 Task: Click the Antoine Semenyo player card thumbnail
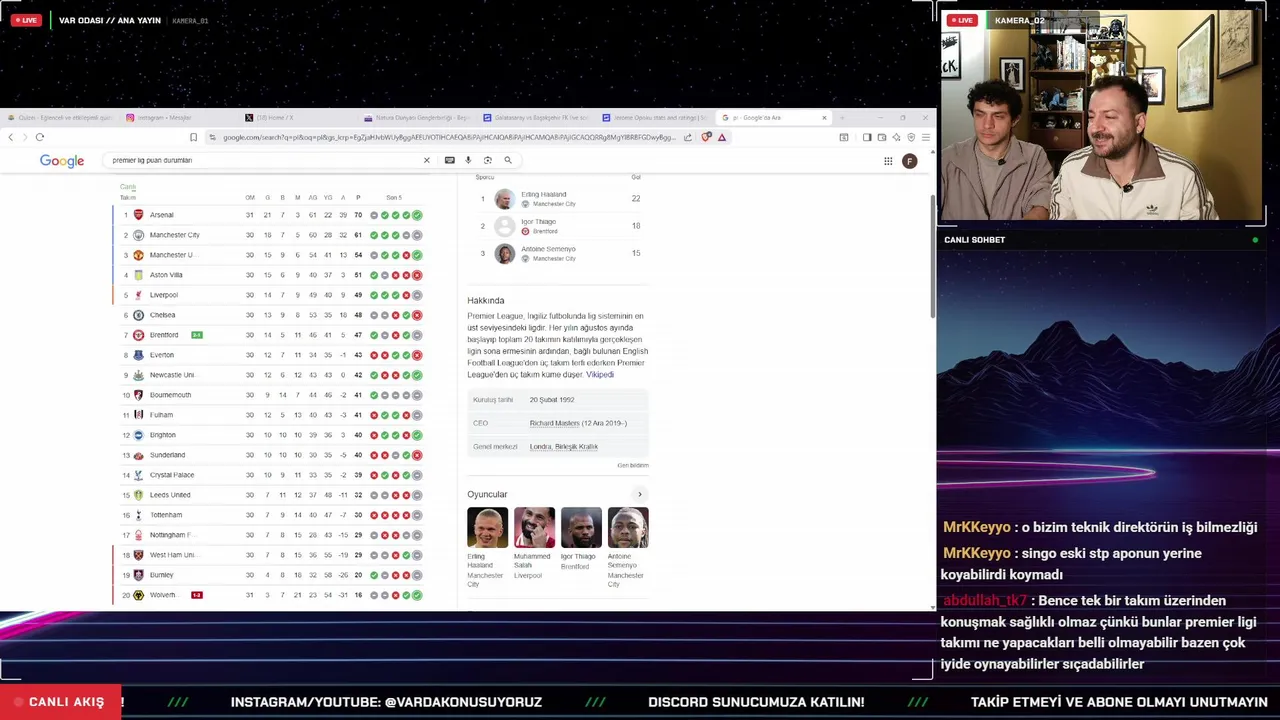(x=628, y=528)
